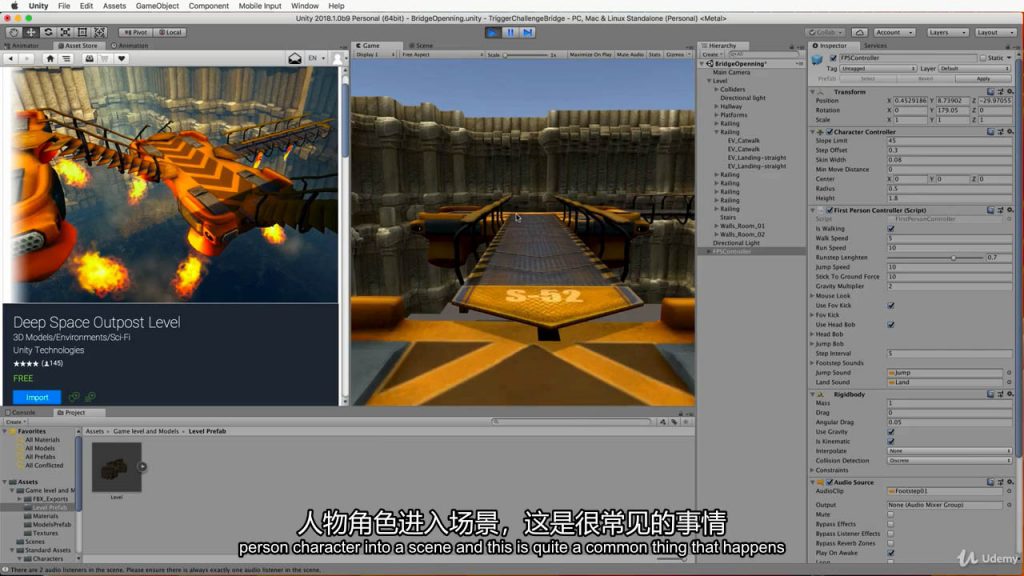1024x576 pixels.
Task: Select the Rect transform tool
Action: click(x=82, y=32)
